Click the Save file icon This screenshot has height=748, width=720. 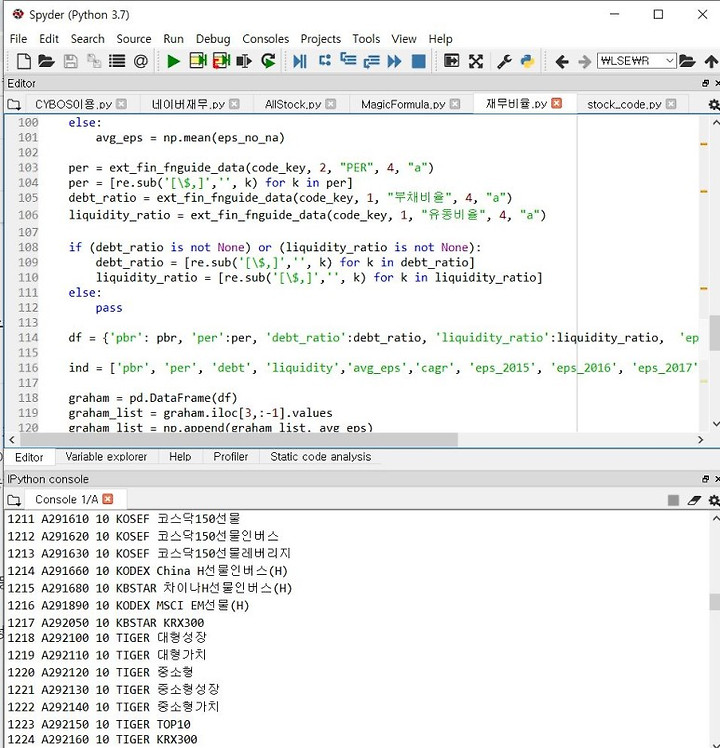(70, 62)
